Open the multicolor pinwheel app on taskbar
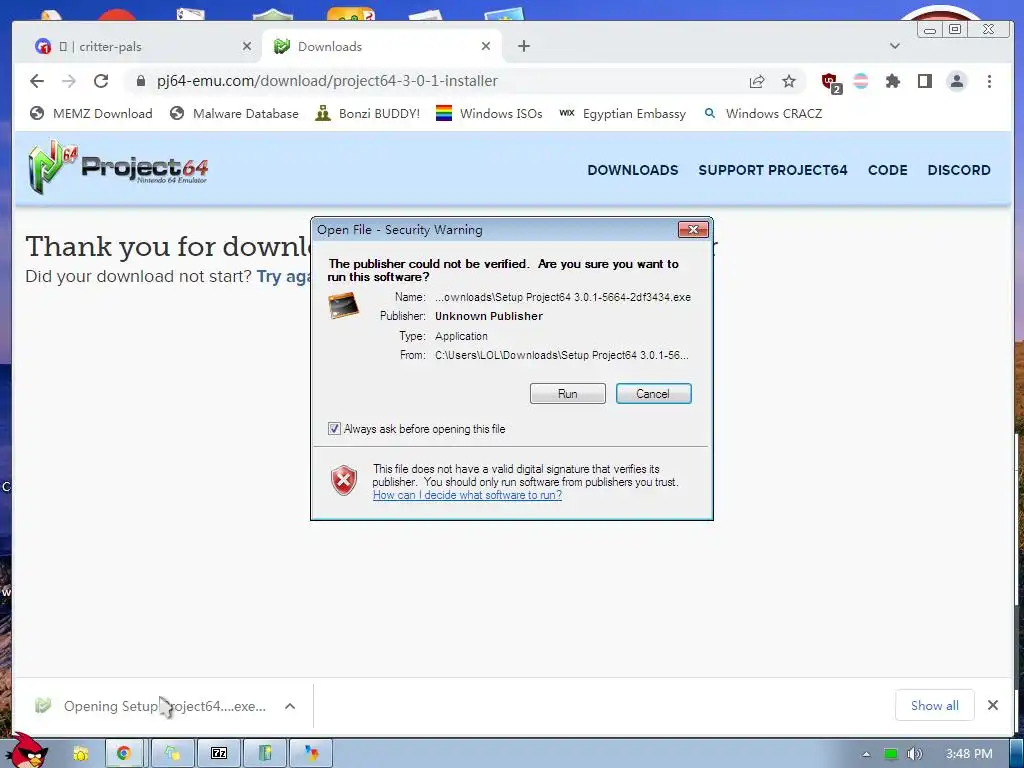Screen dimensions: 1024x768 coord(312,754)
